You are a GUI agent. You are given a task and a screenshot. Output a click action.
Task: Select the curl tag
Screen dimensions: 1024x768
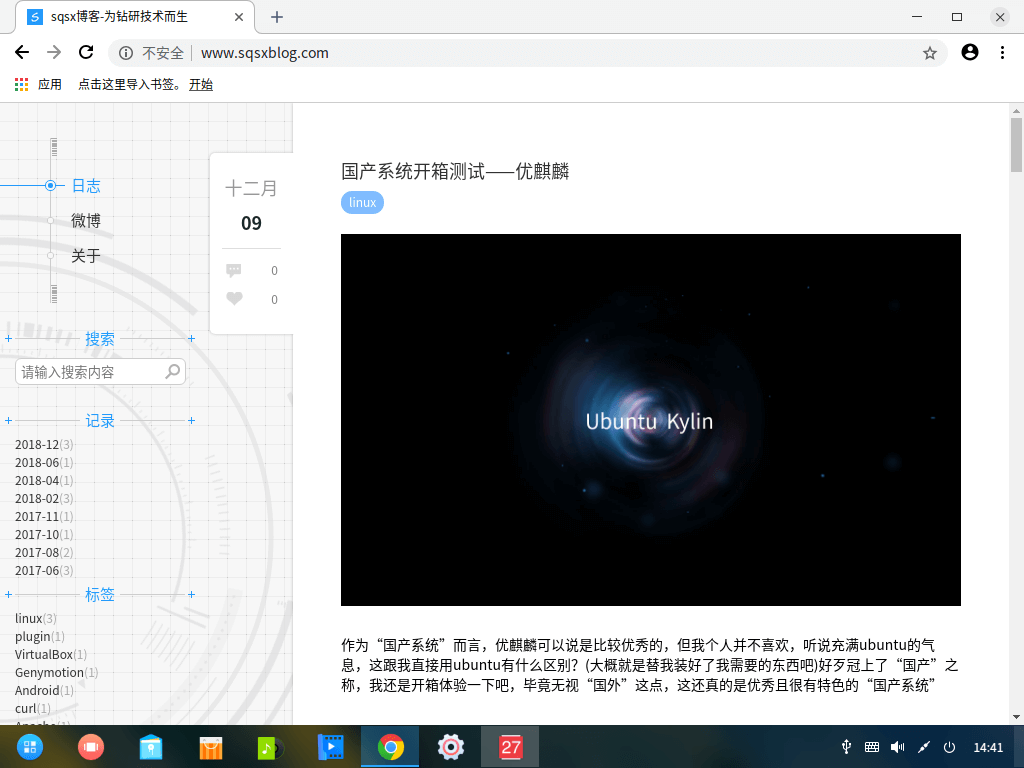click(33, 708)
